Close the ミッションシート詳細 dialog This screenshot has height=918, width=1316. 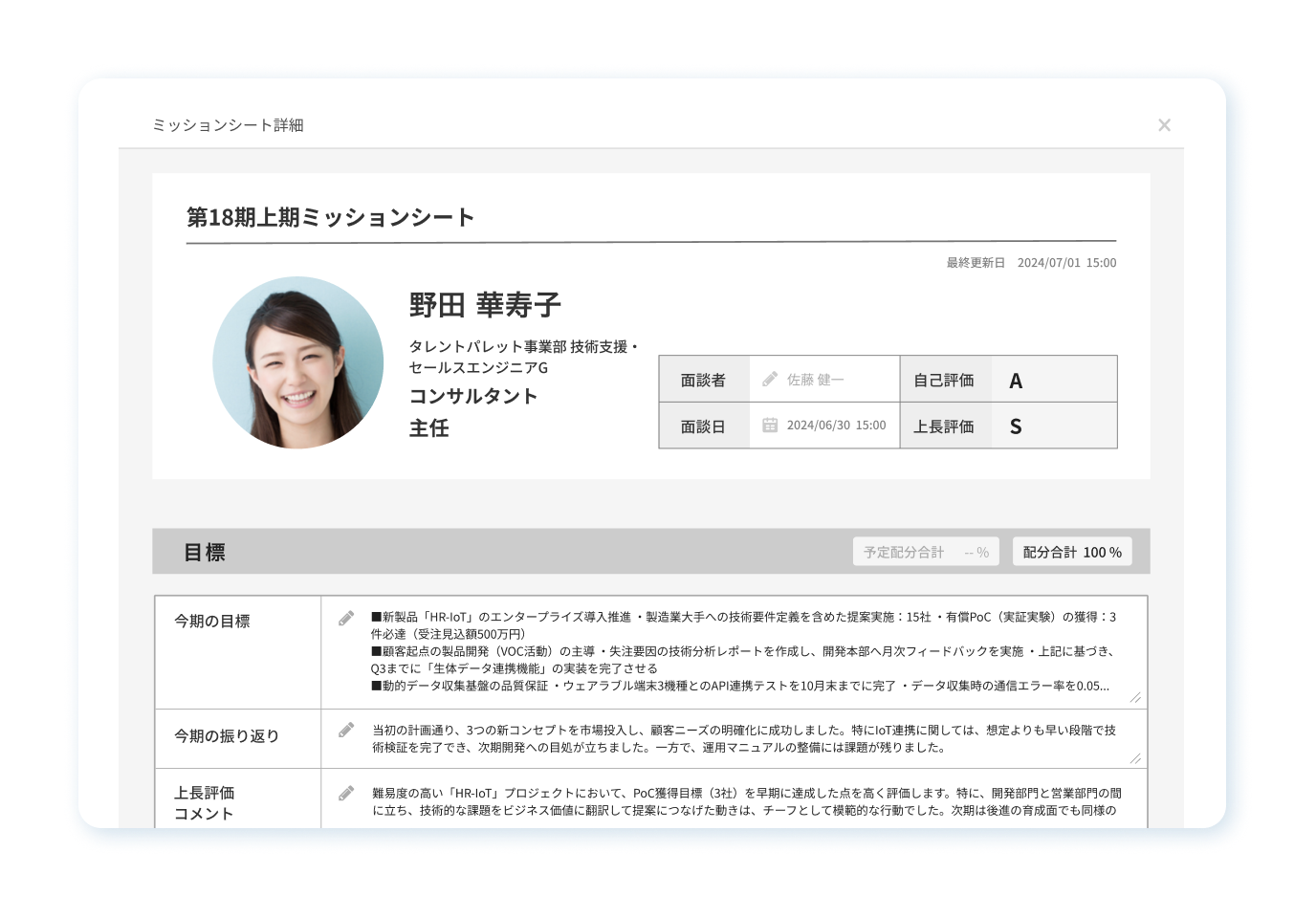tap(1164, 125)
